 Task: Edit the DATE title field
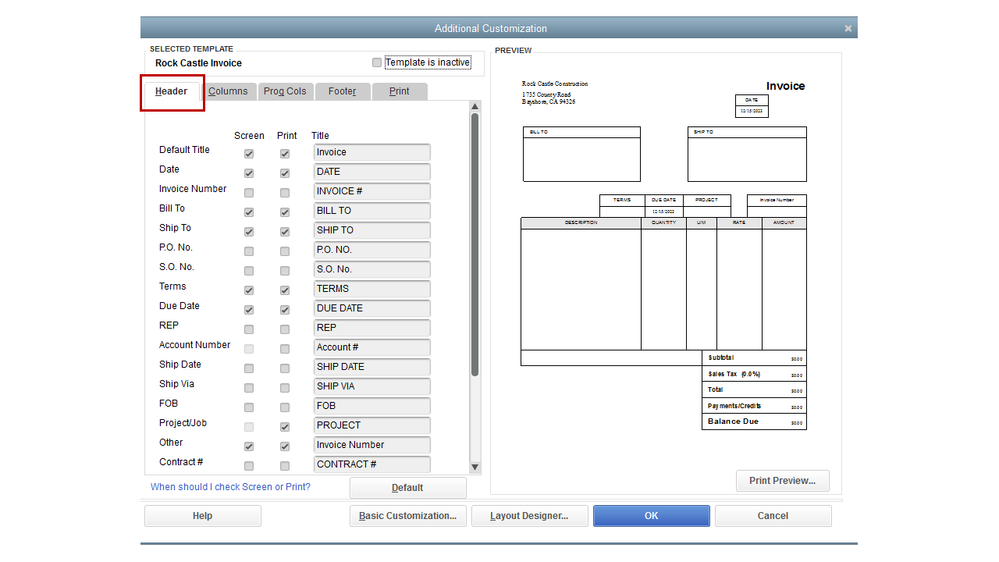372,172
